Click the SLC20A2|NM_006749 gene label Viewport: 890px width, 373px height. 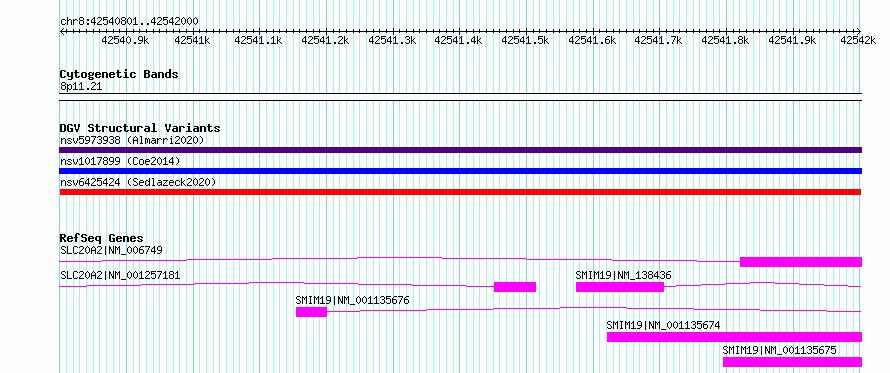tap(112, 250)
